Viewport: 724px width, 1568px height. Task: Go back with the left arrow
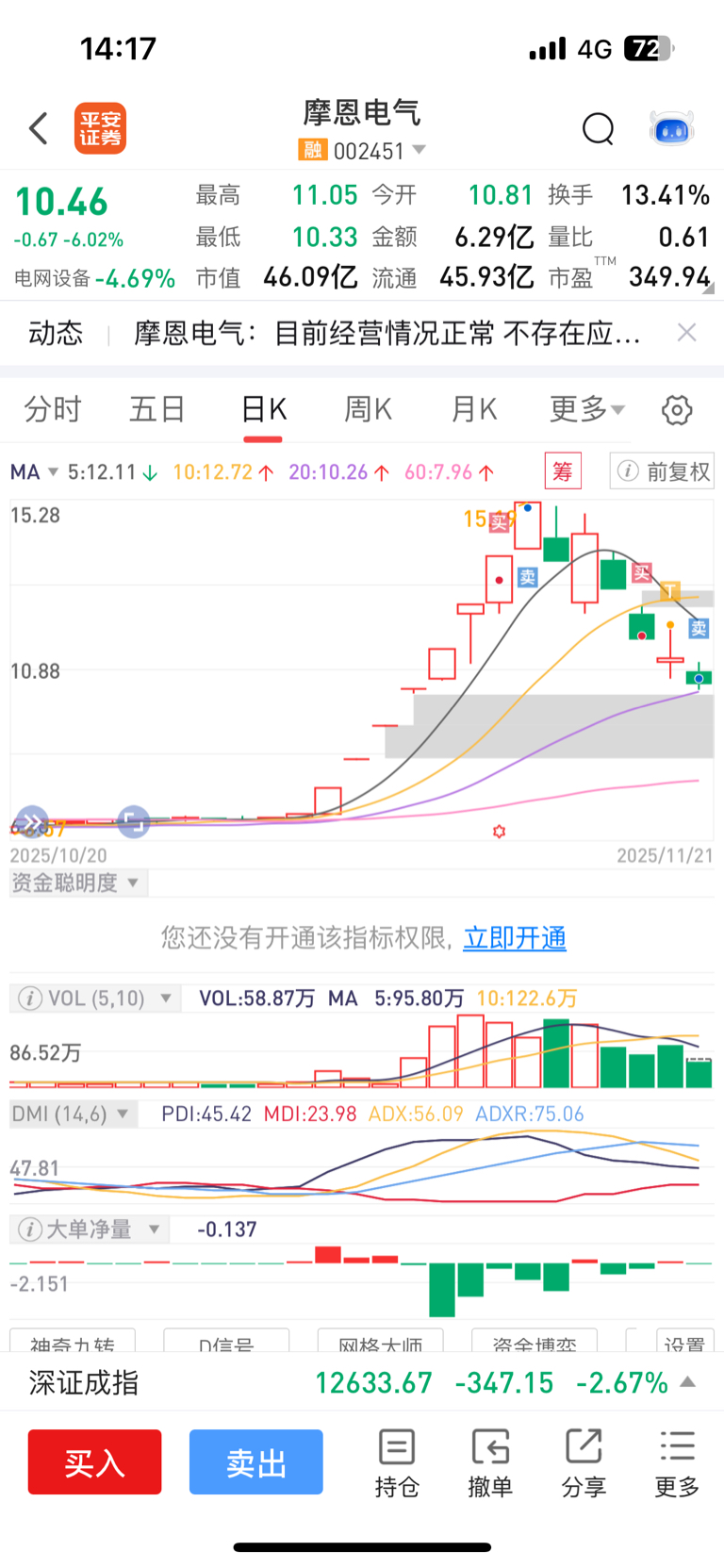pos(39,128)
